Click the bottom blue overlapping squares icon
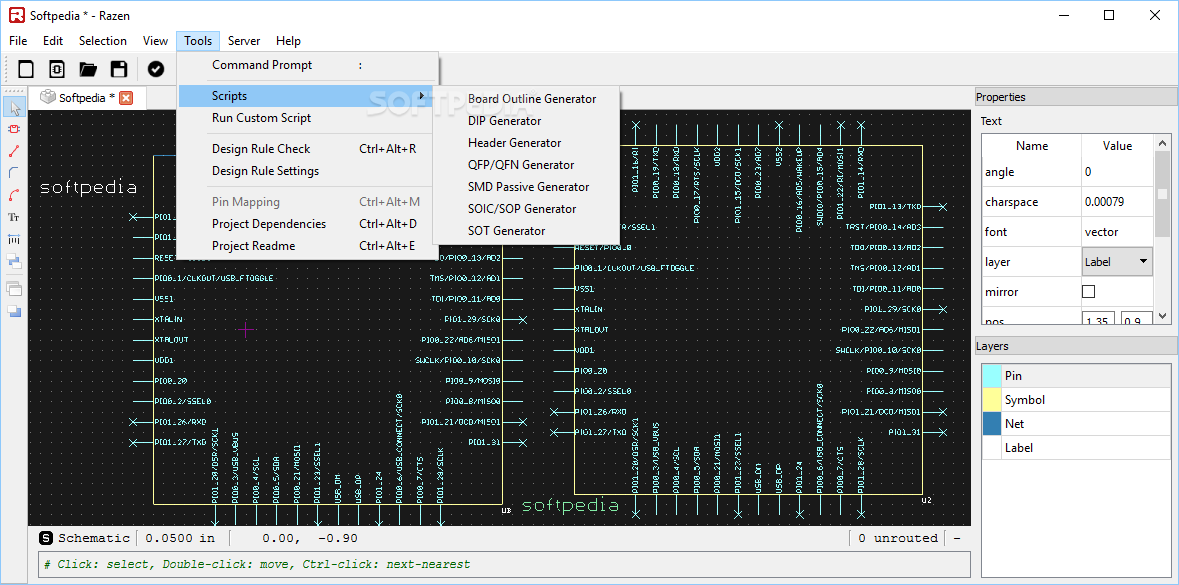 pyautogui.click(x=14, y=311)
